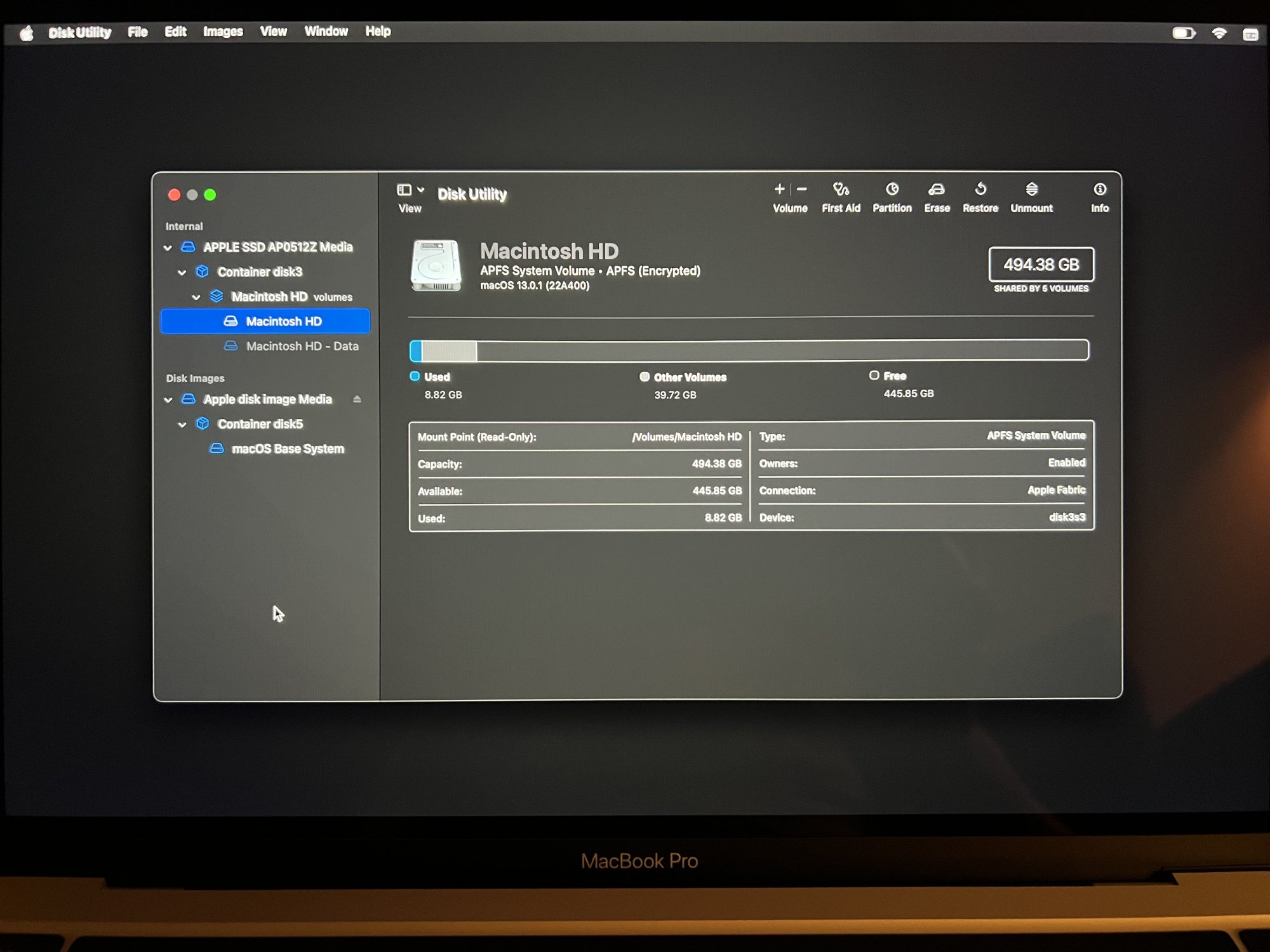
Task: Collapse the Container disk5 node
Action: tap(182, 425)
